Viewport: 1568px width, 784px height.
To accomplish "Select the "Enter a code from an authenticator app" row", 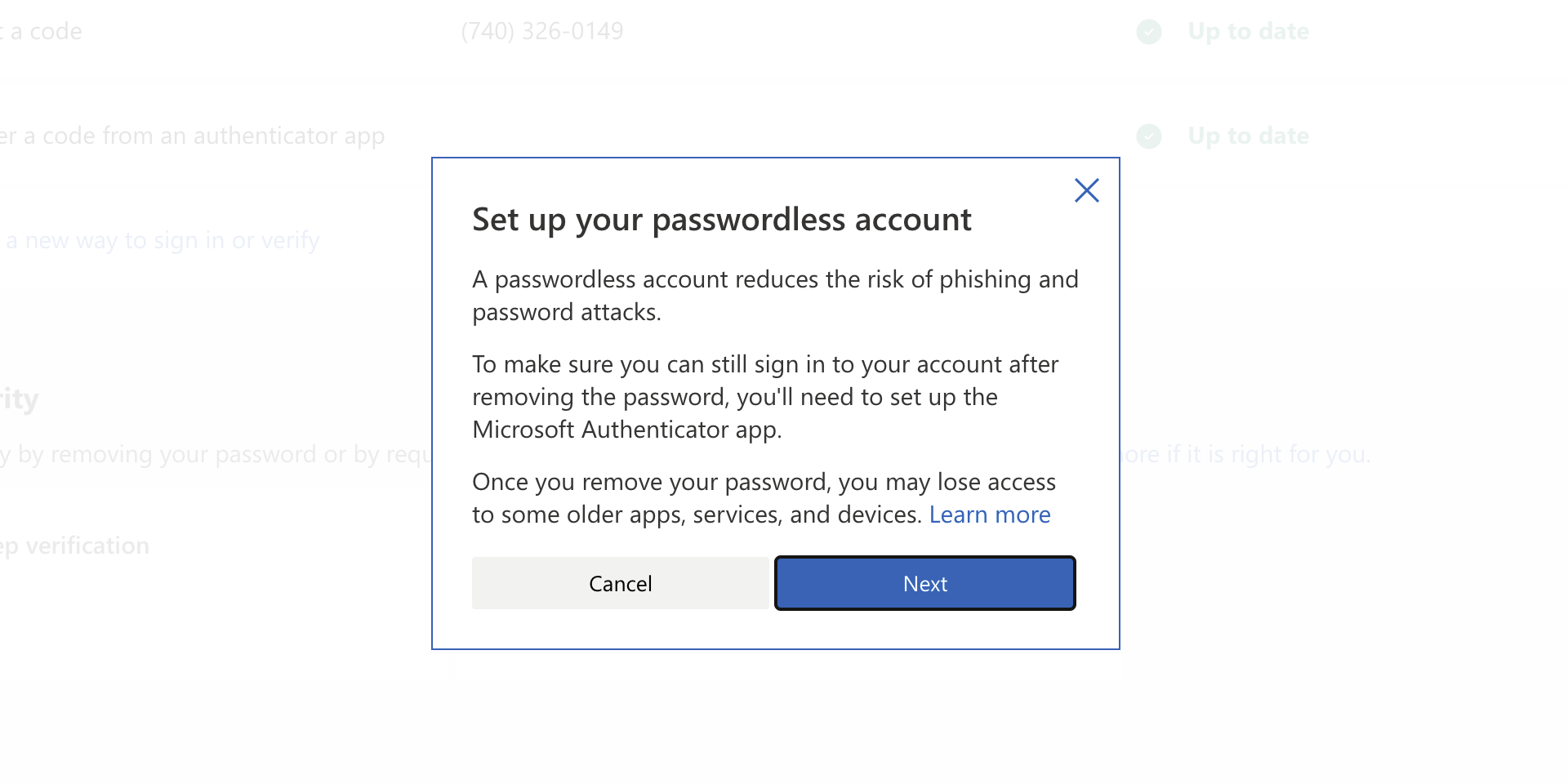I will [193, 136].
